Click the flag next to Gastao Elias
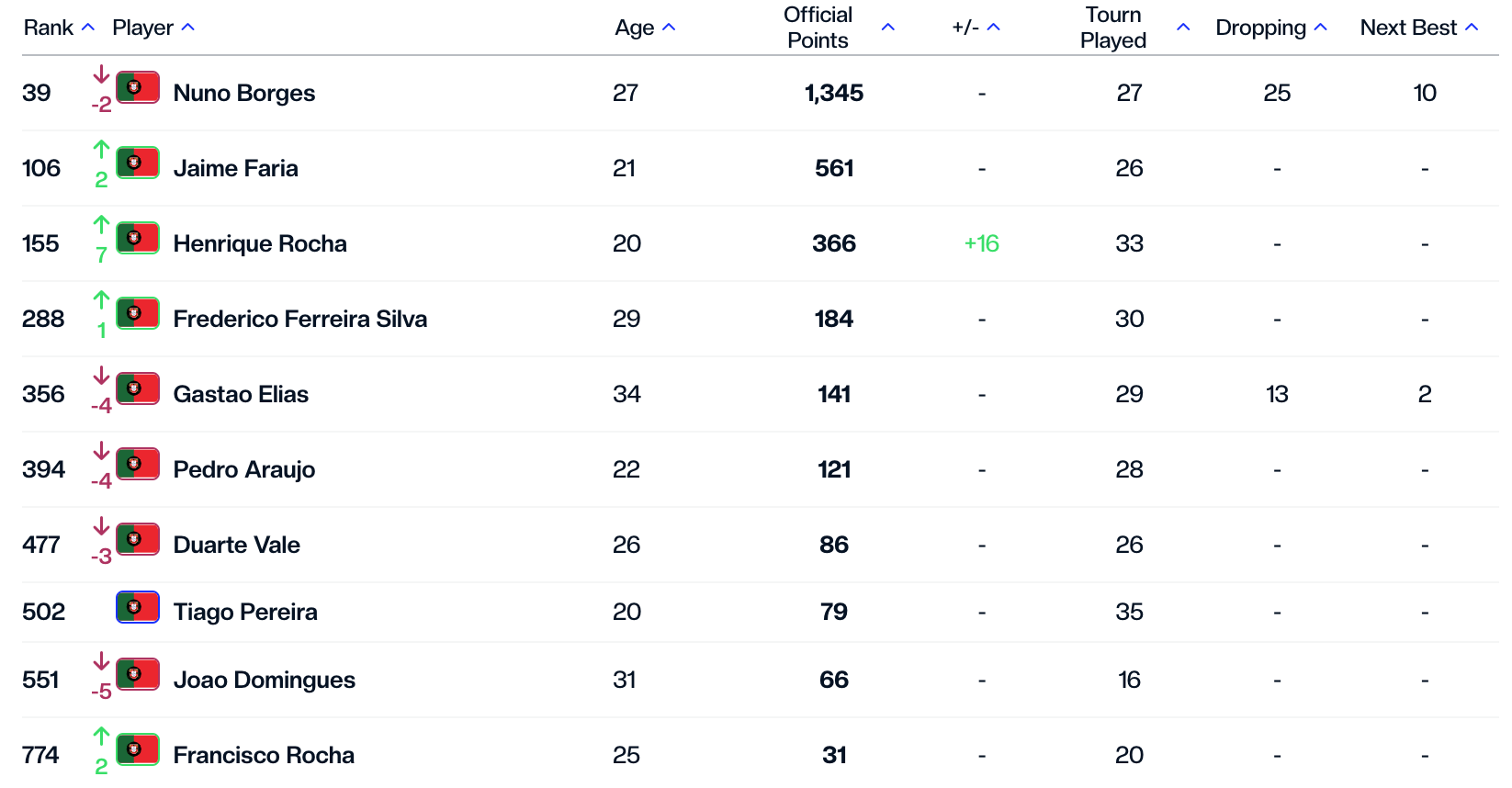The width and height of the screenshot is (1512, 788). [138, 388]
